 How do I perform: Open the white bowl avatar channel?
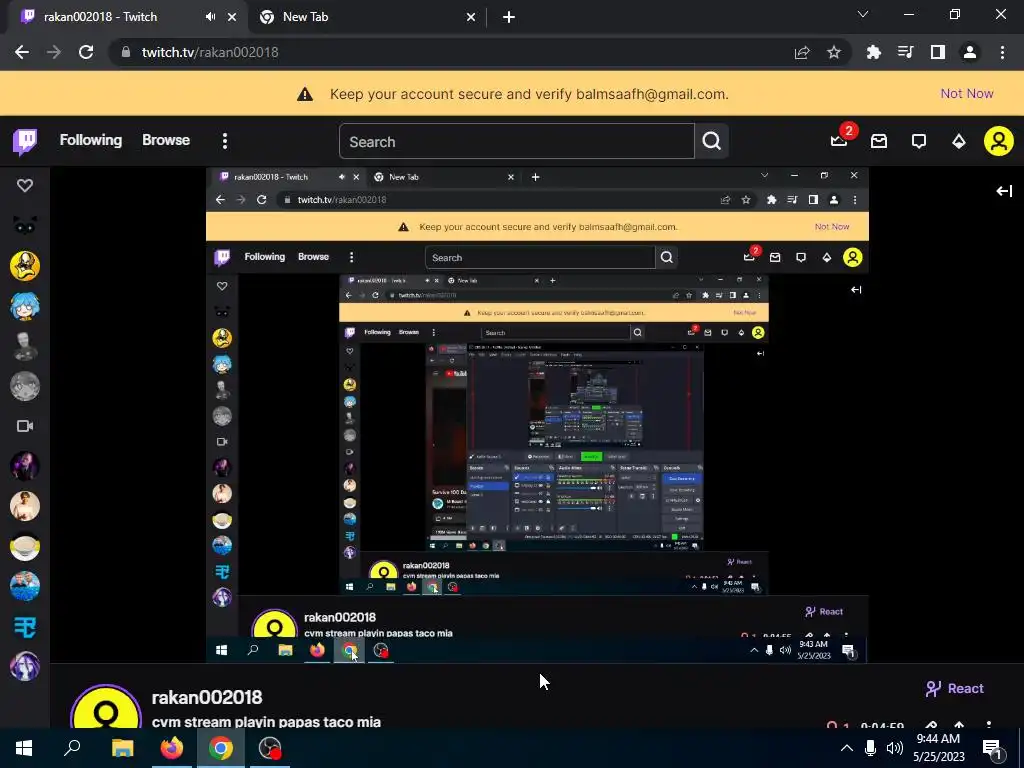tap(25, 547)
